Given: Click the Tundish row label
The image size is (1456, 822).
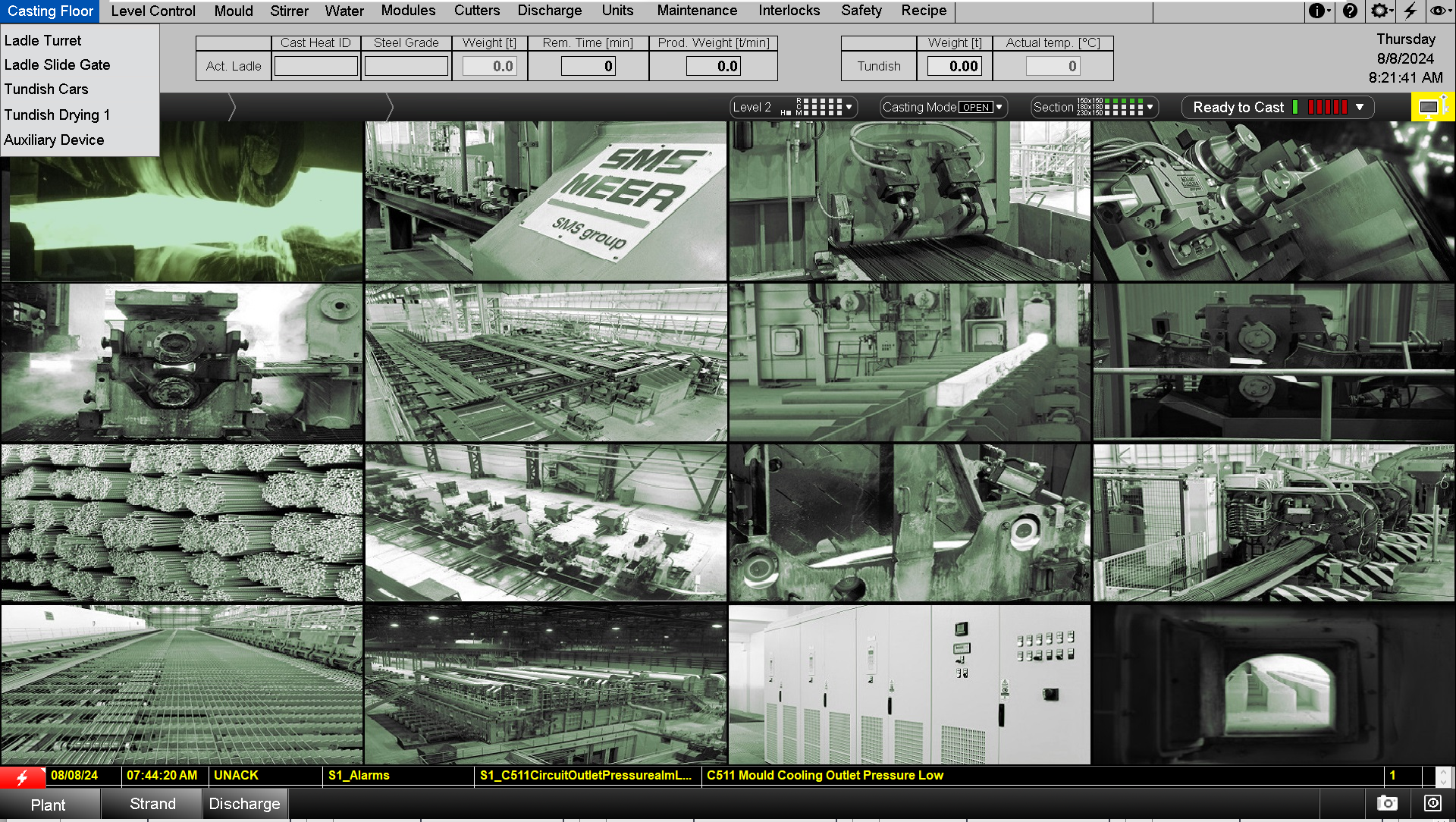Looking at the screenshot, I should [x=879, y=66].
